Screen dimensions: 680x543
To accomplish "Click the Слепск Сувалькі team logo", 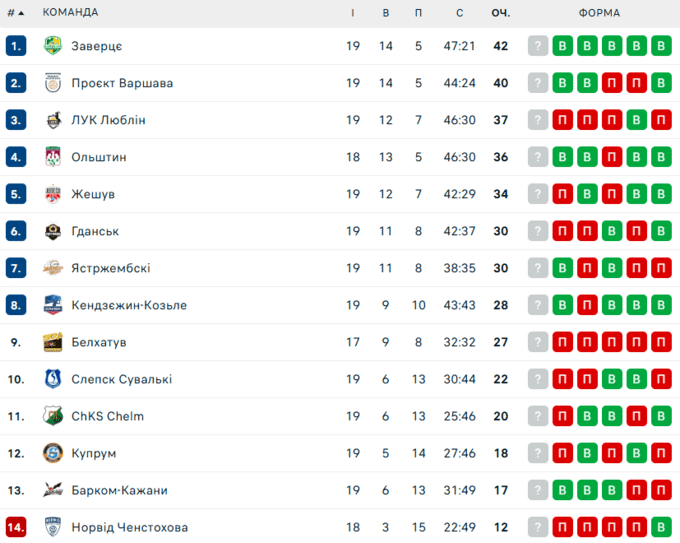I will pos(53,379).
